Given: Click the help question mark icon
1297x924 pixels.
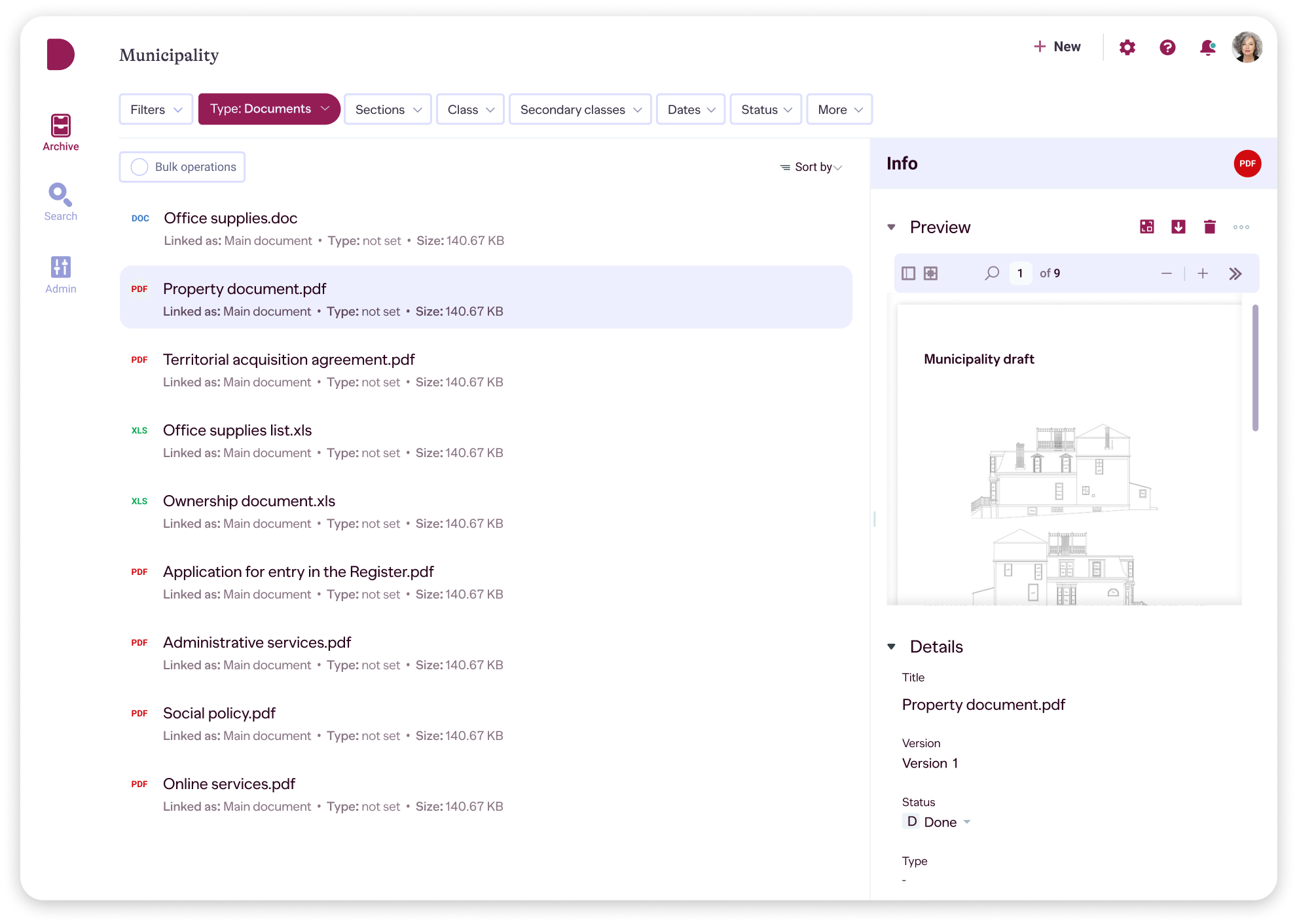Looking at the screenshot, I should click(1167, 47).
